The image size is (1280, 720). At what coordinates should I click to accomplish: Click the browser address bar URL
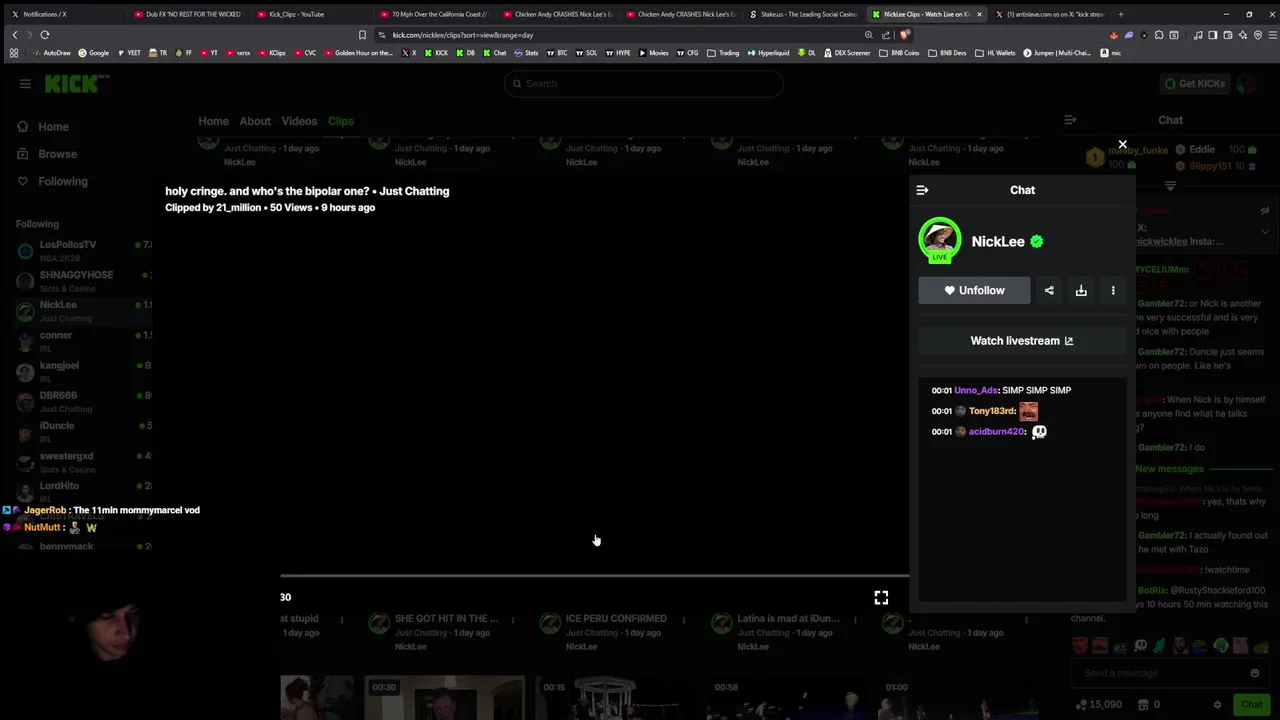point(463,35)
